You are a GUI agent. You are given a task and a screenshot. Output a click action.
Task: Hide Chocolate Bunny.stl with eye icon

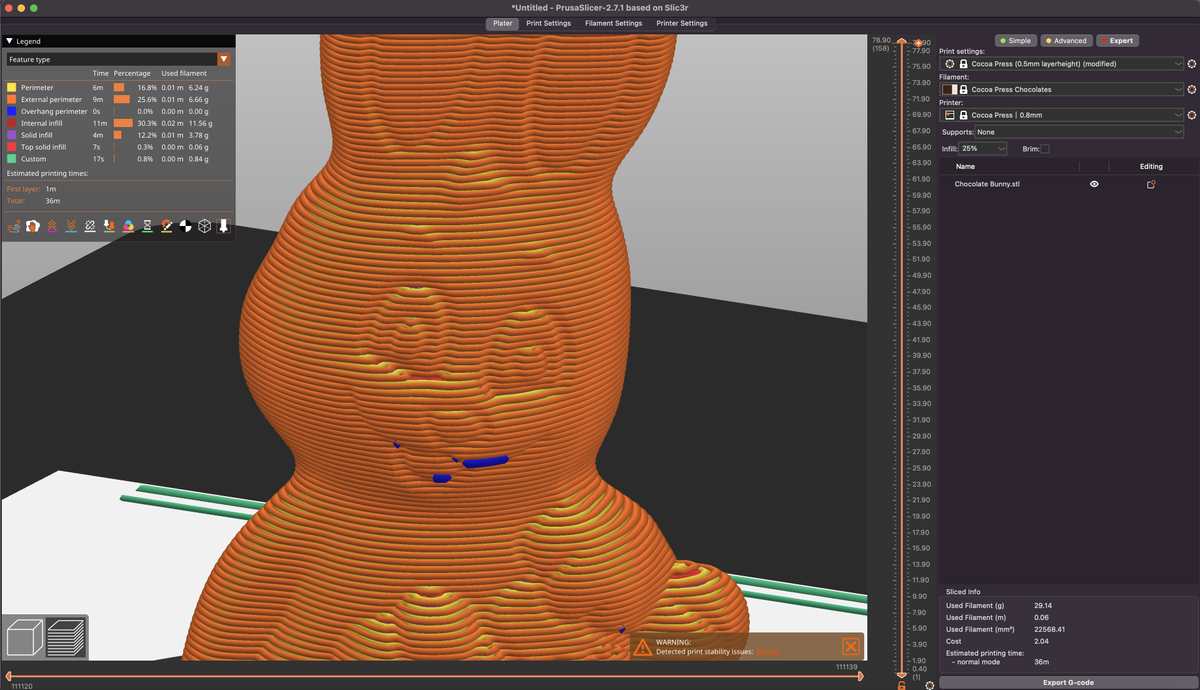1094,184
